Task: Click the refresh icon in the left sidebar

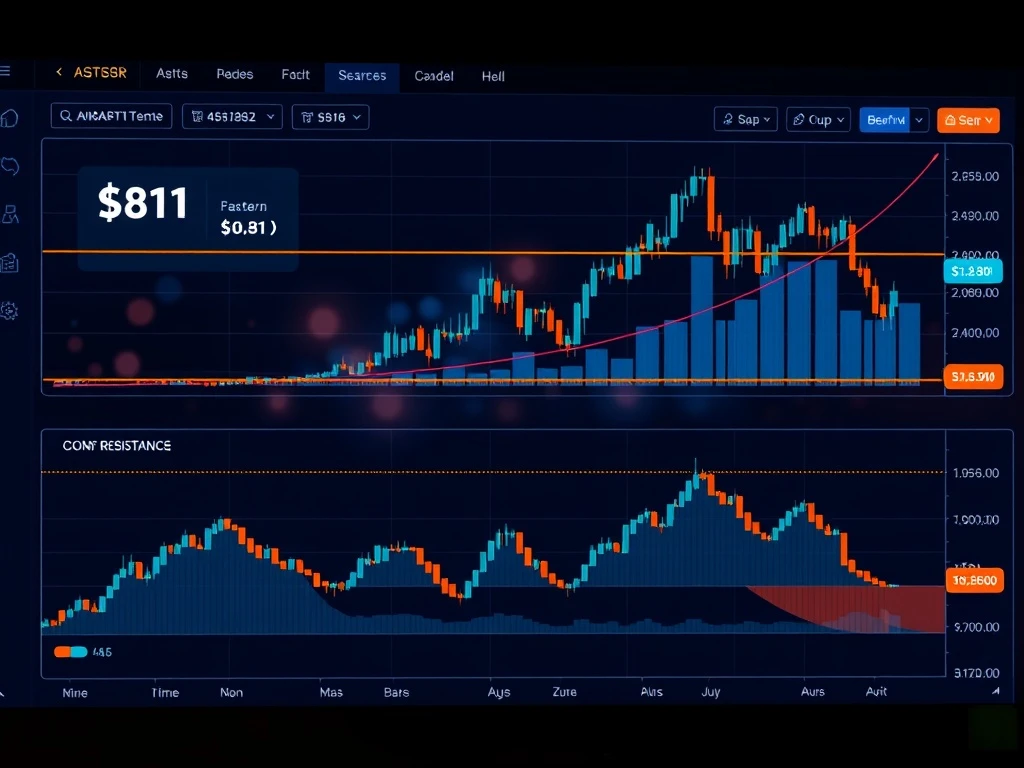Action: (x=10, y=166)
